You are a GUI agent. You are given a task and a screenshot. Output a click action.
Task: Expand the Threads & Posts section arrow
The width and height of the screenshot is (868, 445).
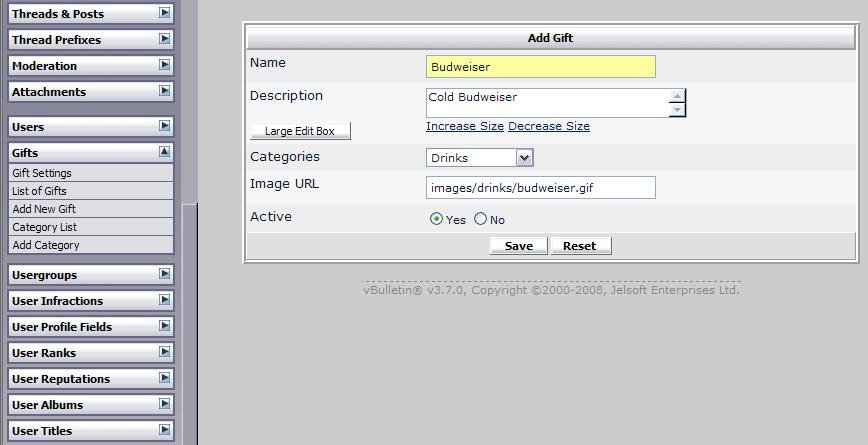point(164,13)
